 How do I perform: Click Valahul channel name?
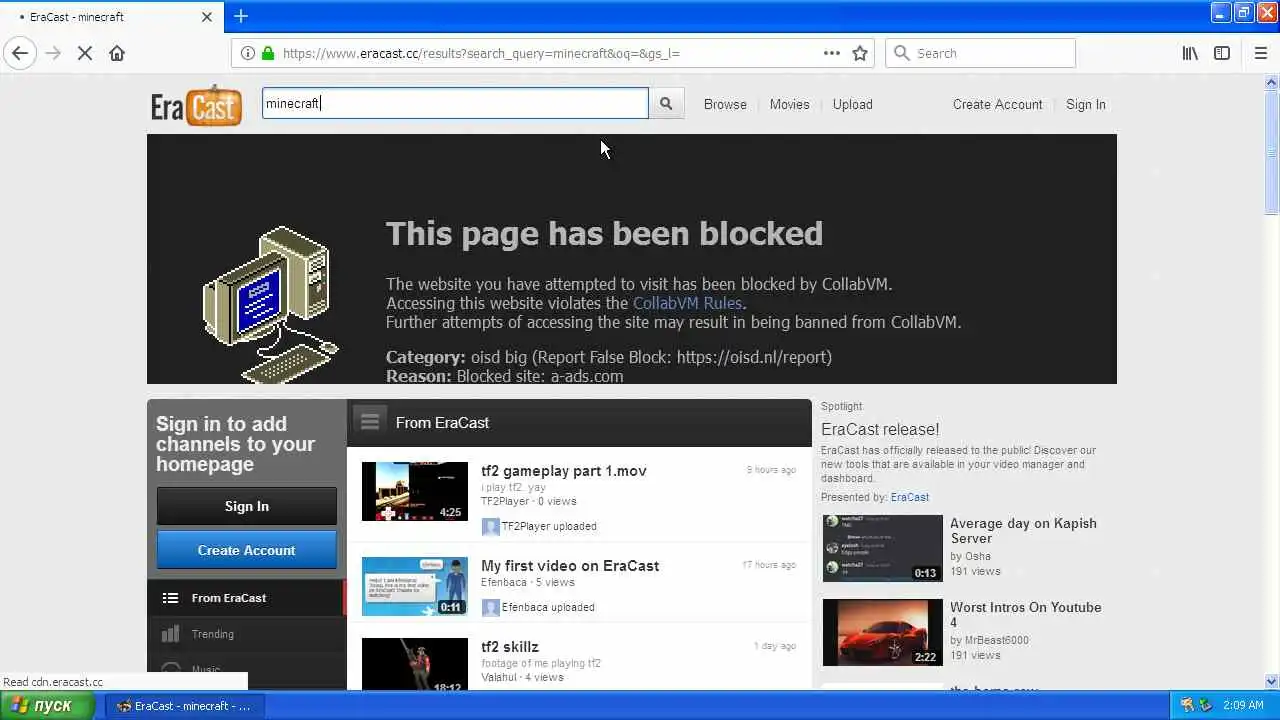[500, 677]
